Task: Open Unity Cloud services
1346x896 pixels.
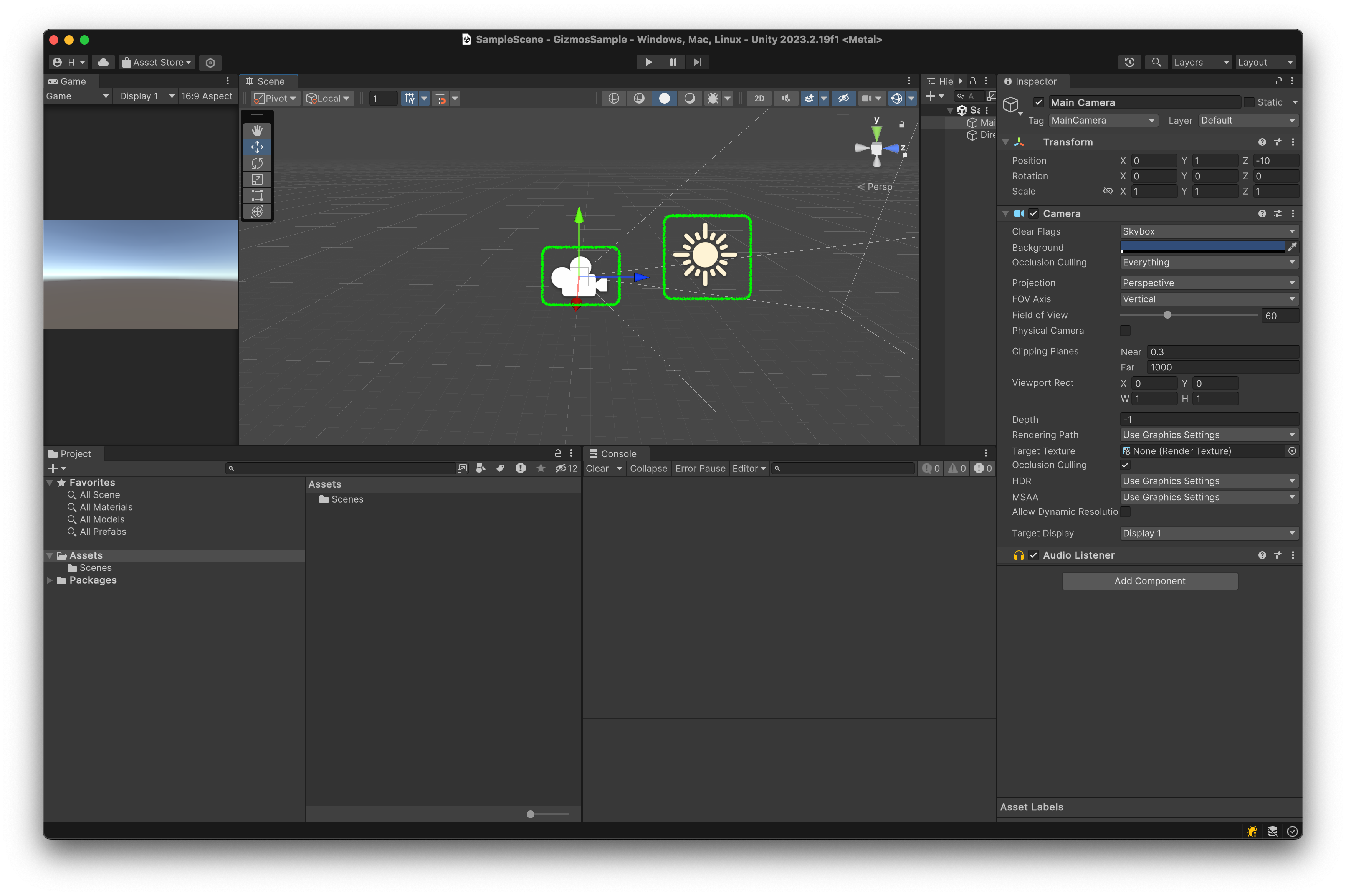Action: coord(103,62)
